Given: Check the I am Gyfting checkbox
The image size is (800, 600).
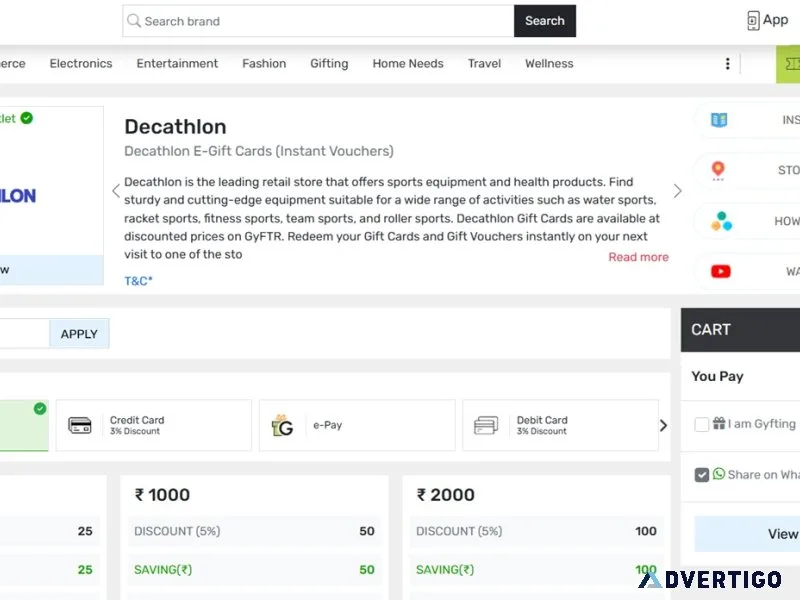Looking at the screenshot, I should tap(702, 424).
